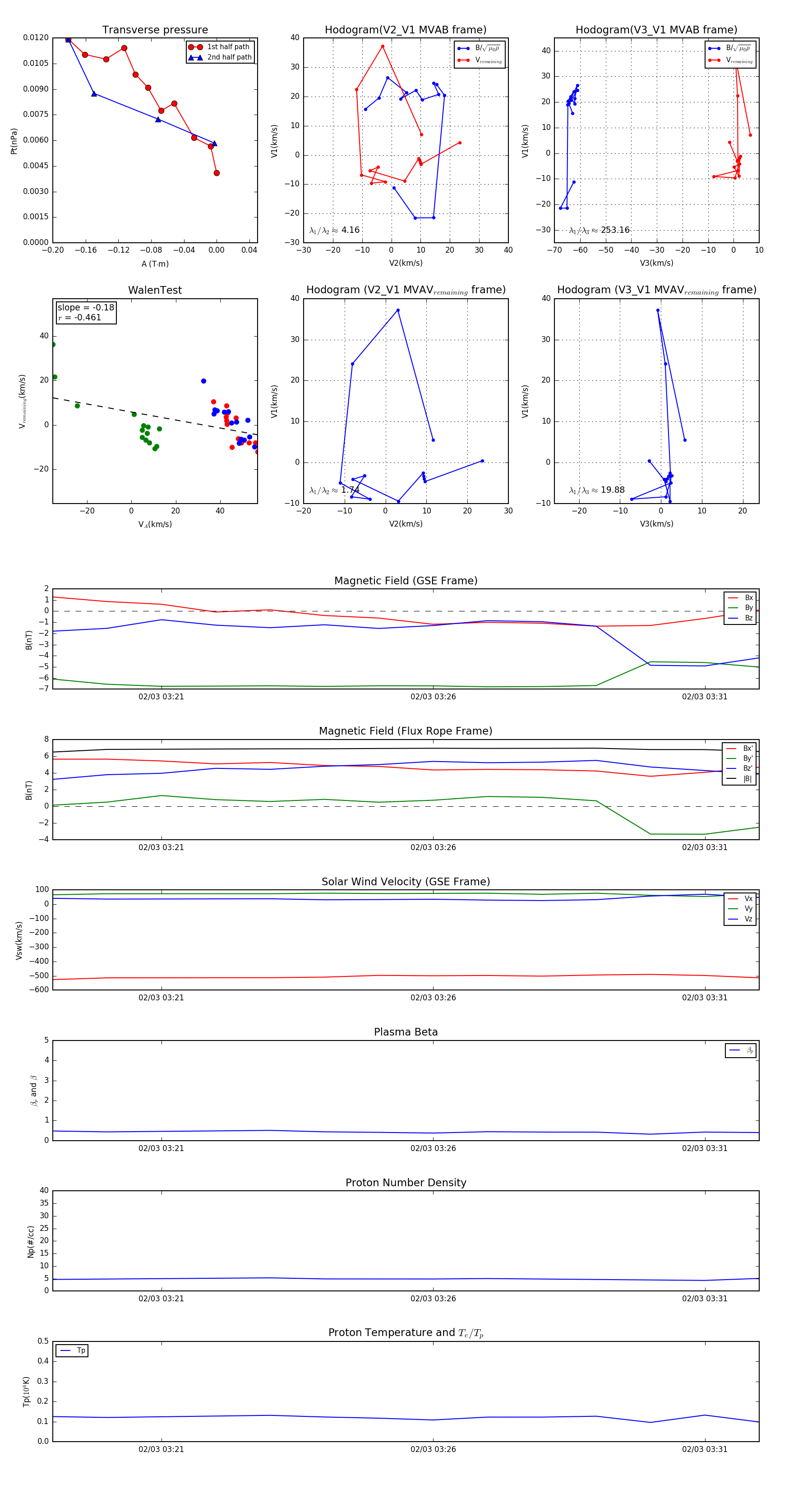Click the eigenvalue ratio annotation reading 19.88
Screen dimensions: 812x1489
(597, 490)
